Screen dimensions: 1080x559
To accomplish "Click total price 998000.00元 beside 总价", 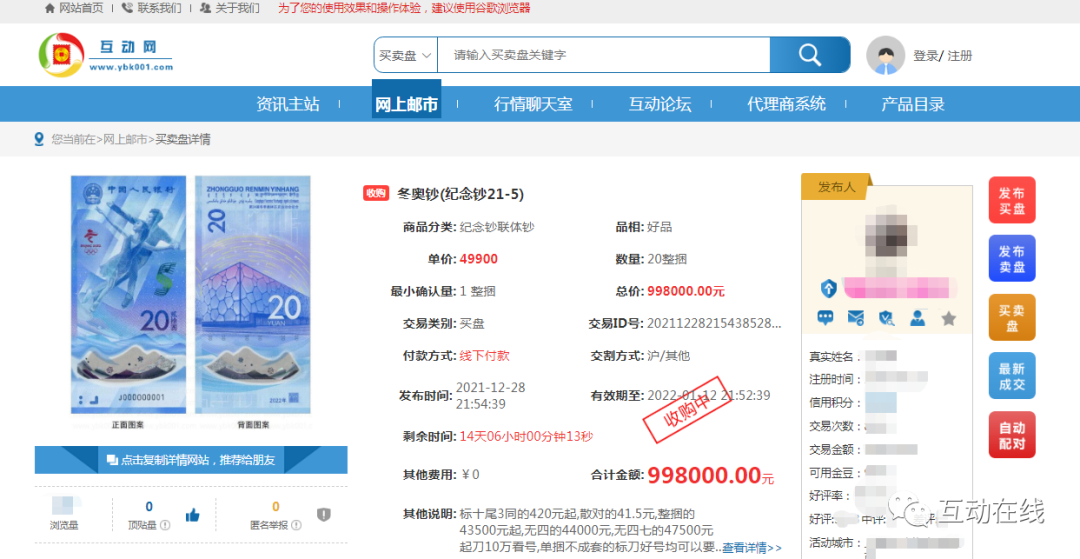I will pyautogui.click(x=686, y=291).
